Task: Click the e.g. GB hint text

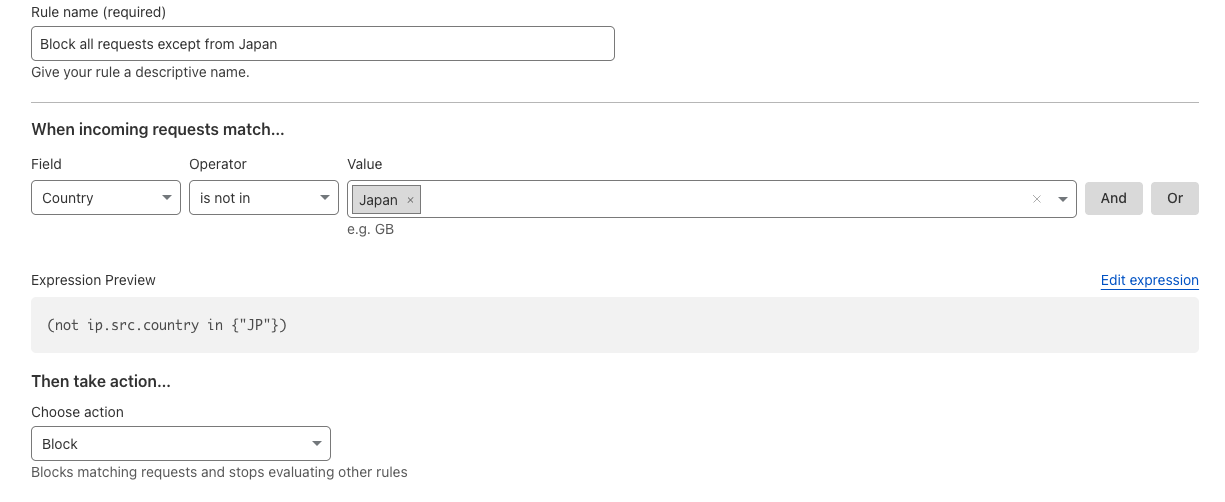Action: point(371,230)
